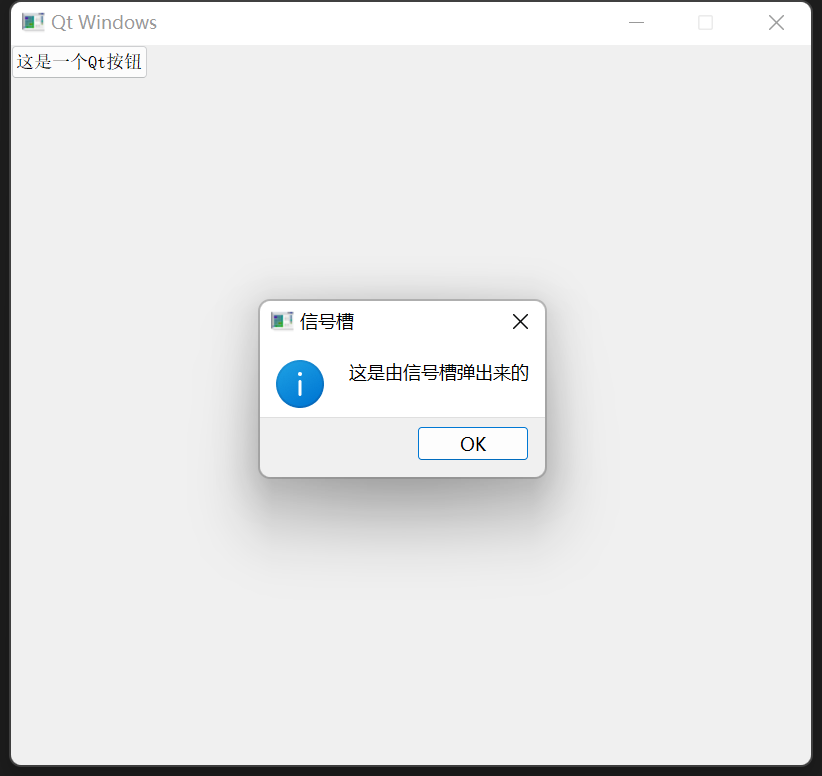Confirm the 信号槽 dialog with OK
This screenshot has height=776, width=822.
tap(473, 444)
